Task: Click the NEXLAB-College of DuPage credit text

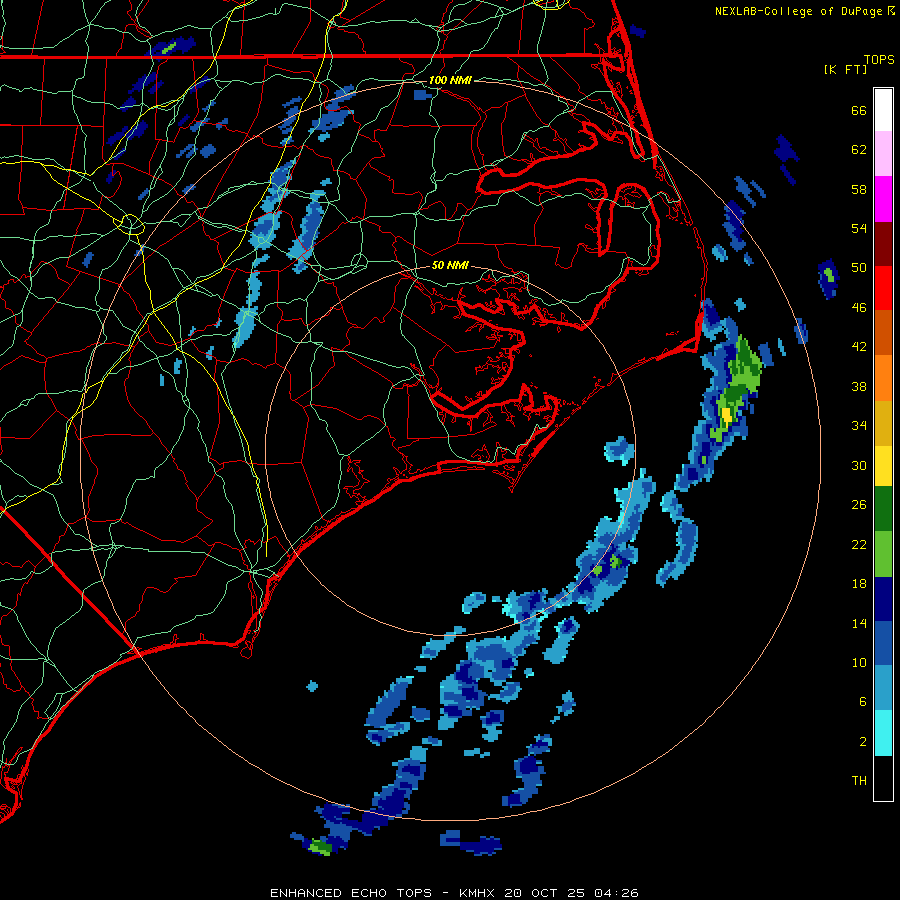Action: tap(798, 11)
